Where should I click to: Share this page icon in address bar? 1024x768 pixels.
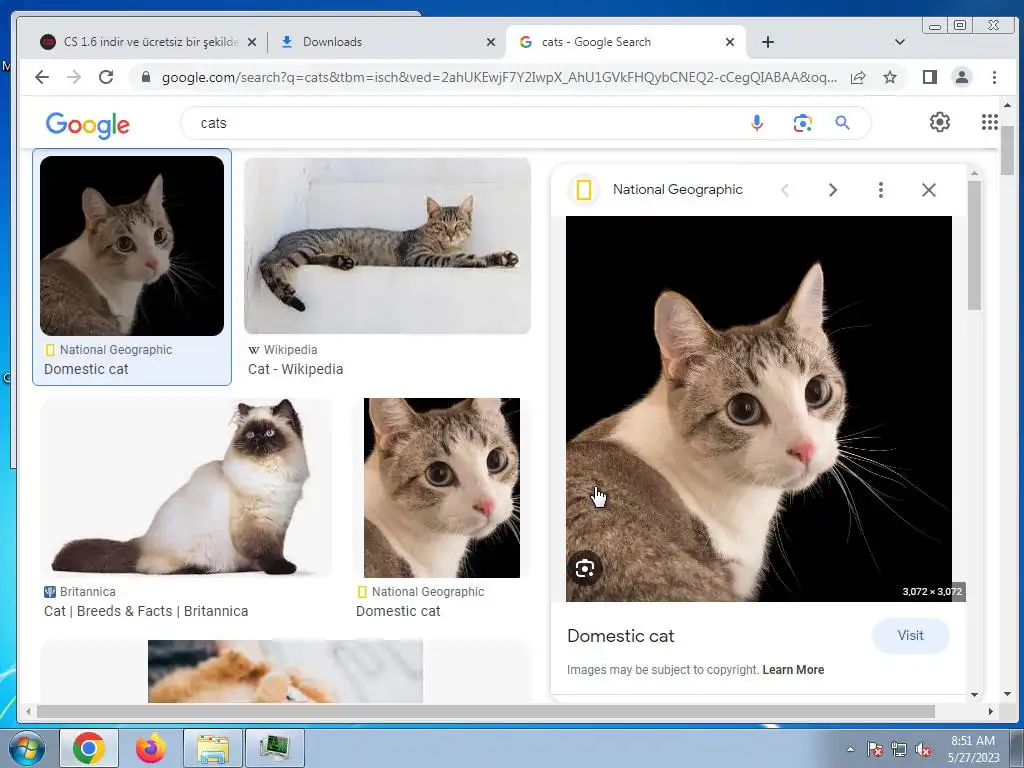coord(858,77)
